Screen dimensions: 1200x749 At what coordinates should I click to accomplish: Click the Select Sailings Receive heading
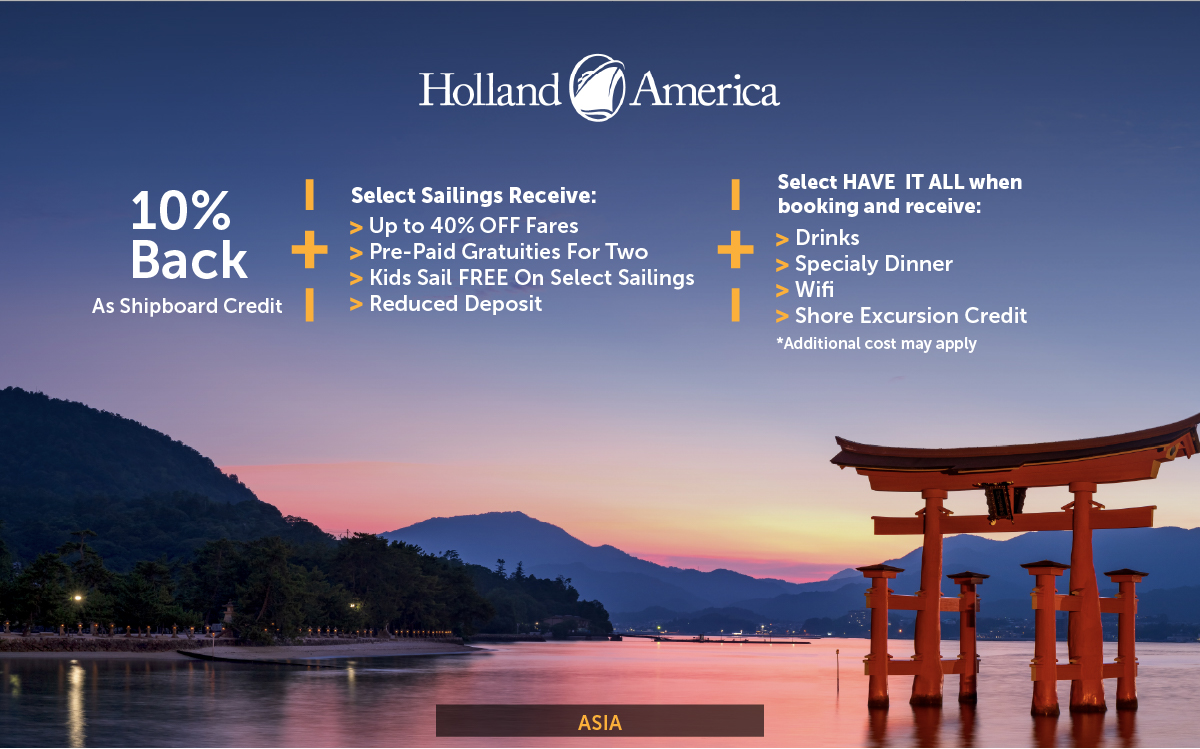tap(474, 196)
